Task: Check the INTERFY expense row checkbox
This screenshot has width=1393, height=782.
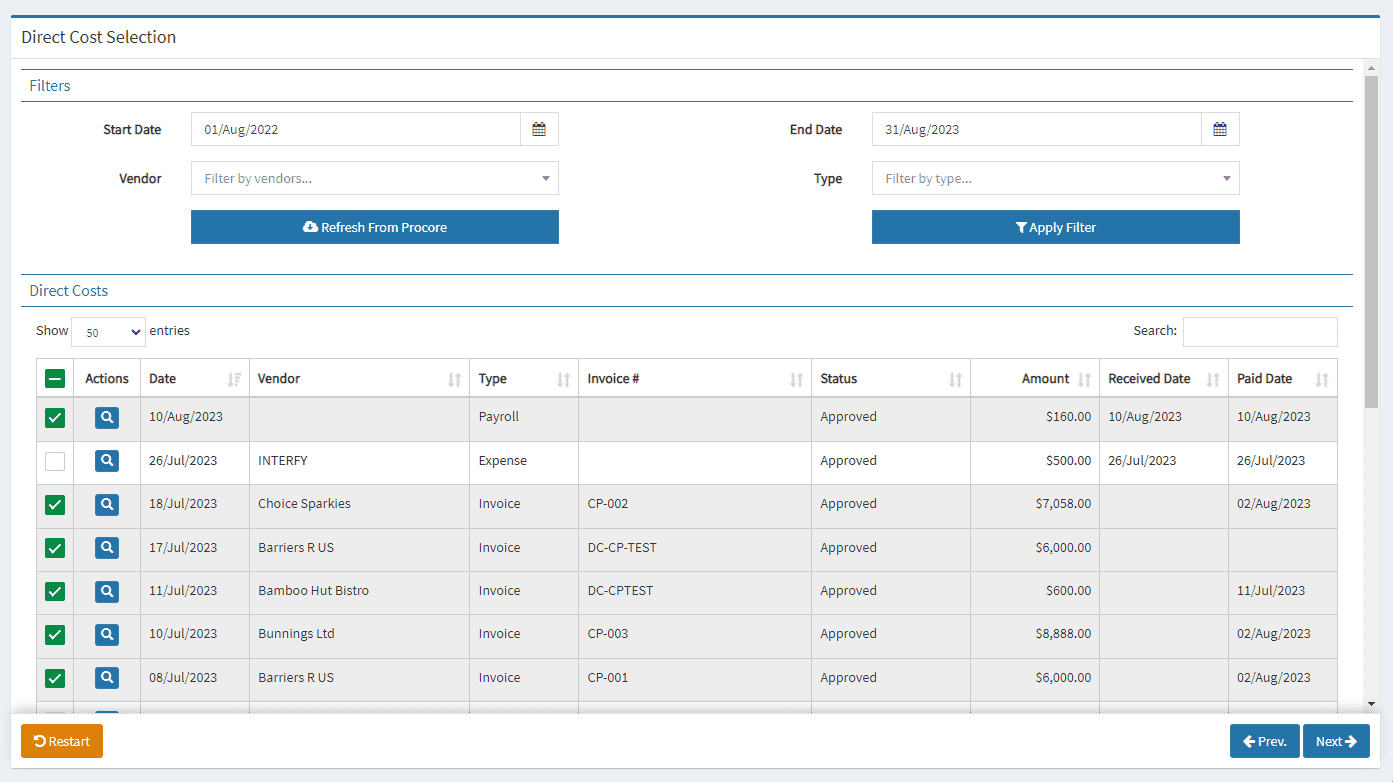Action: click(x=55, y=461)
